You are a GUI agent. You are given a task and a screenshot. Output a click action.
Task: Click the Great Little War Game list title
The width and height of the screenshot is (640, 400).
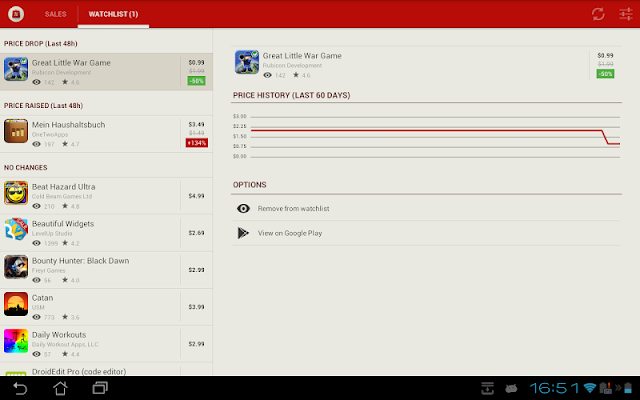coord(71,63)
